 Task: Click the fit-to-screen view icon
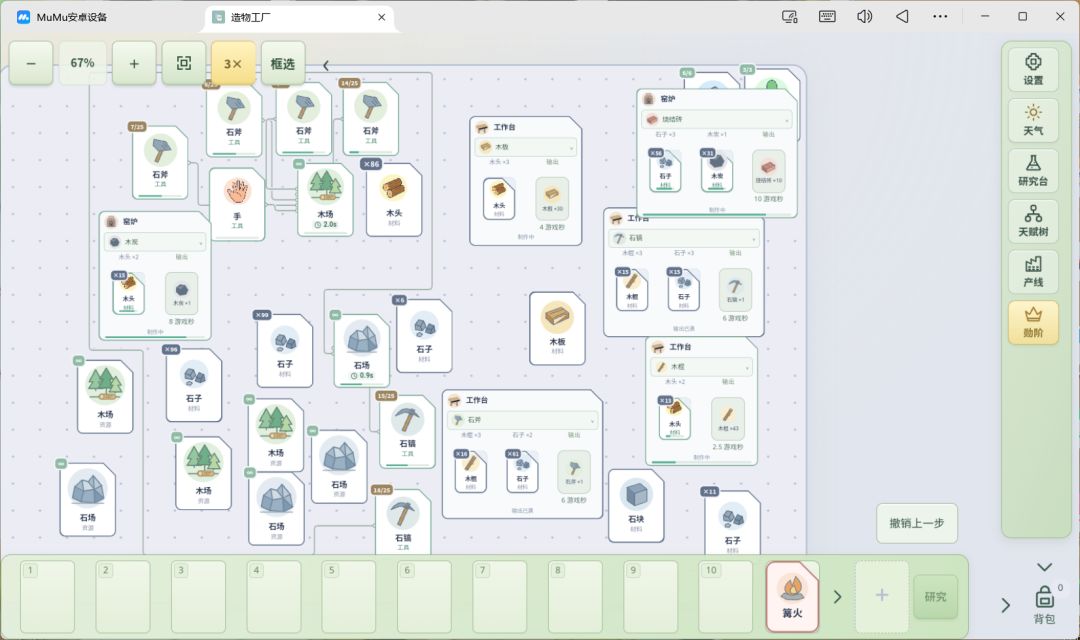[184, 63]
